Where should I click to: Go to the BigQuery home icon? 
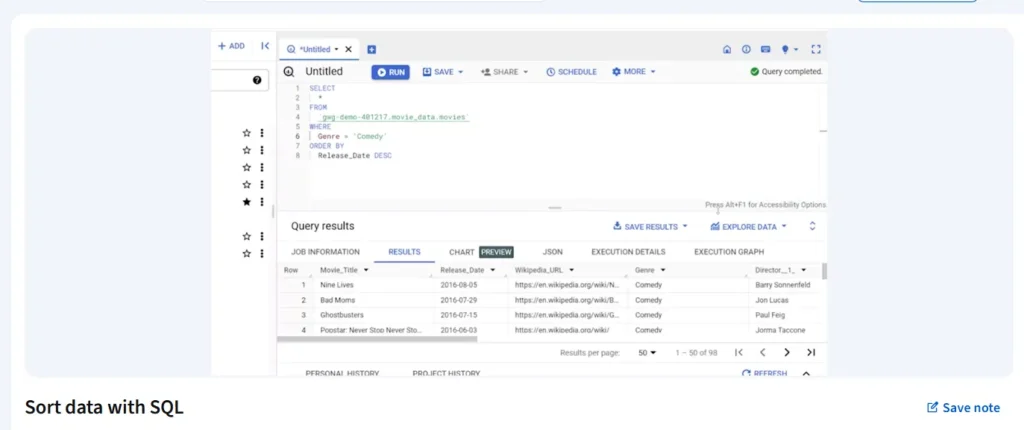point(727,49)
